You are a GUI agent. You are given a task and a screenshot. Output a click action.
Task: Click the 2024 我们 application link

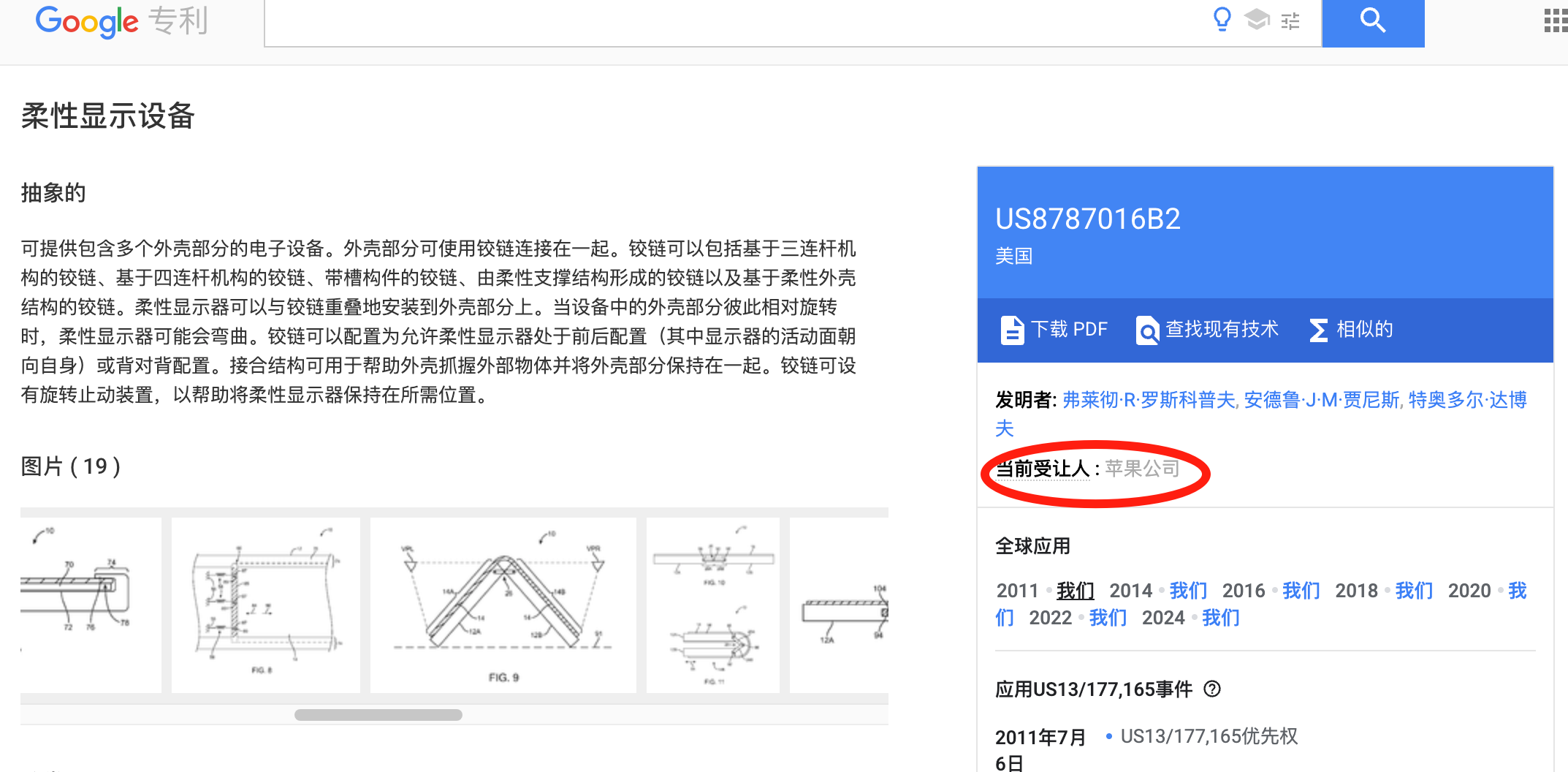(1220, 618)
